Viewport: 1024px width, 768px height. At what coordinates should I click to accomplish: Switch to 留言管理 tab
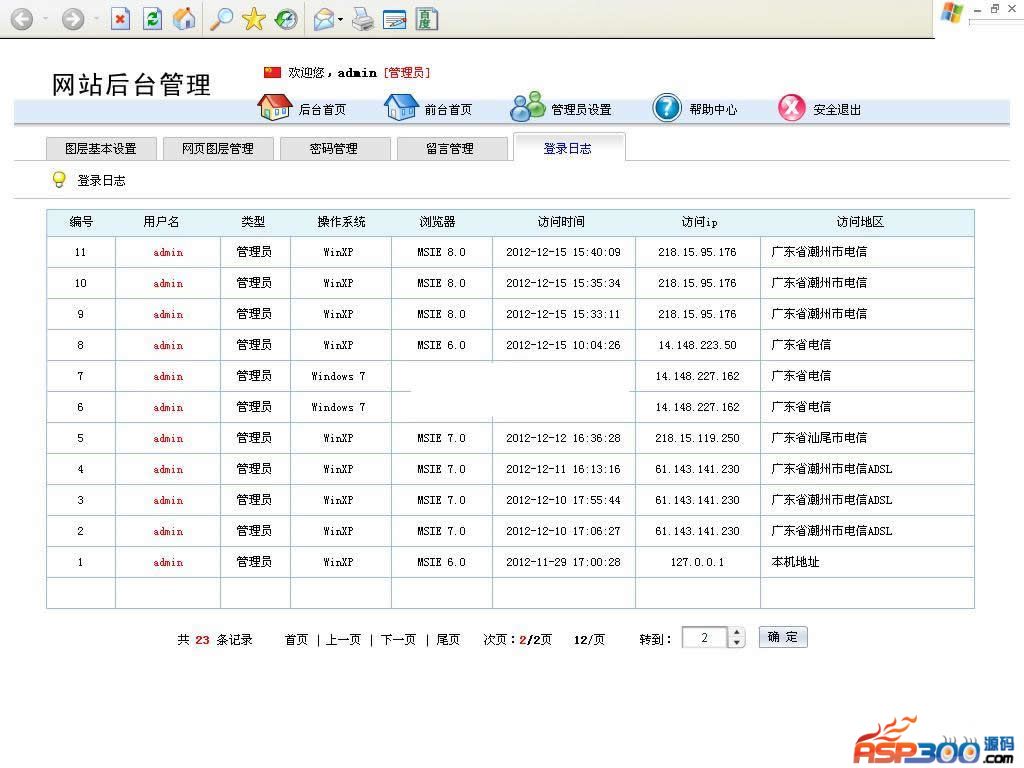tap(451, 149)
